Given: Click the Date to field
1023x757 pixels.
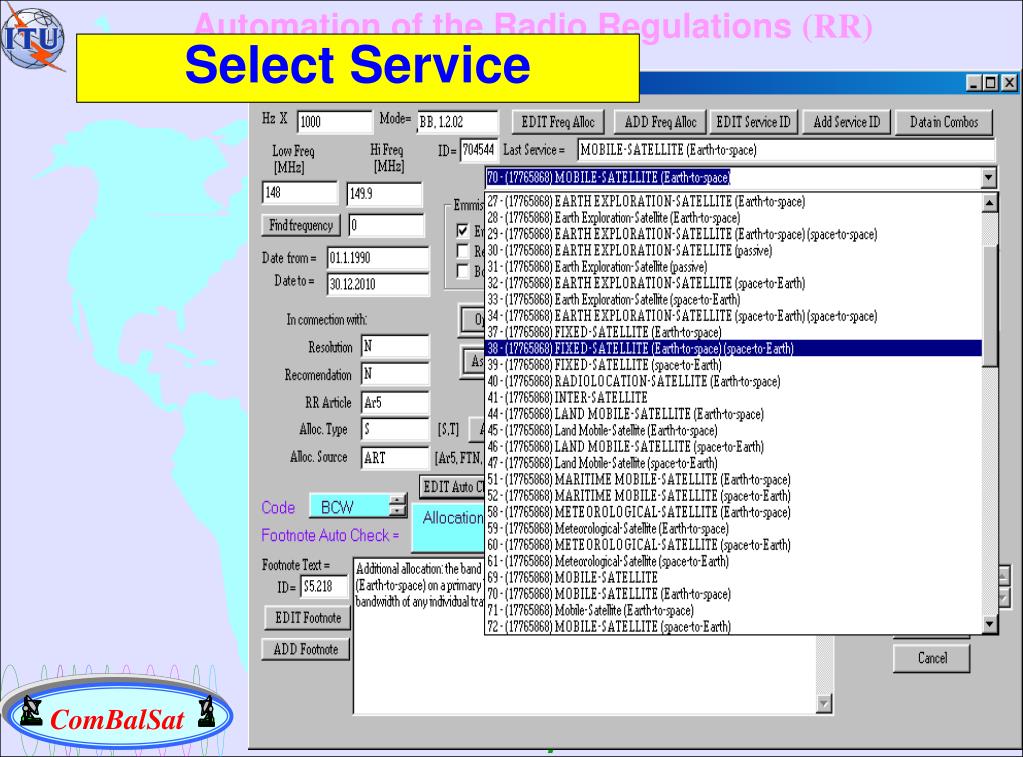Looking at the screenshot, I should pos(378,284).
